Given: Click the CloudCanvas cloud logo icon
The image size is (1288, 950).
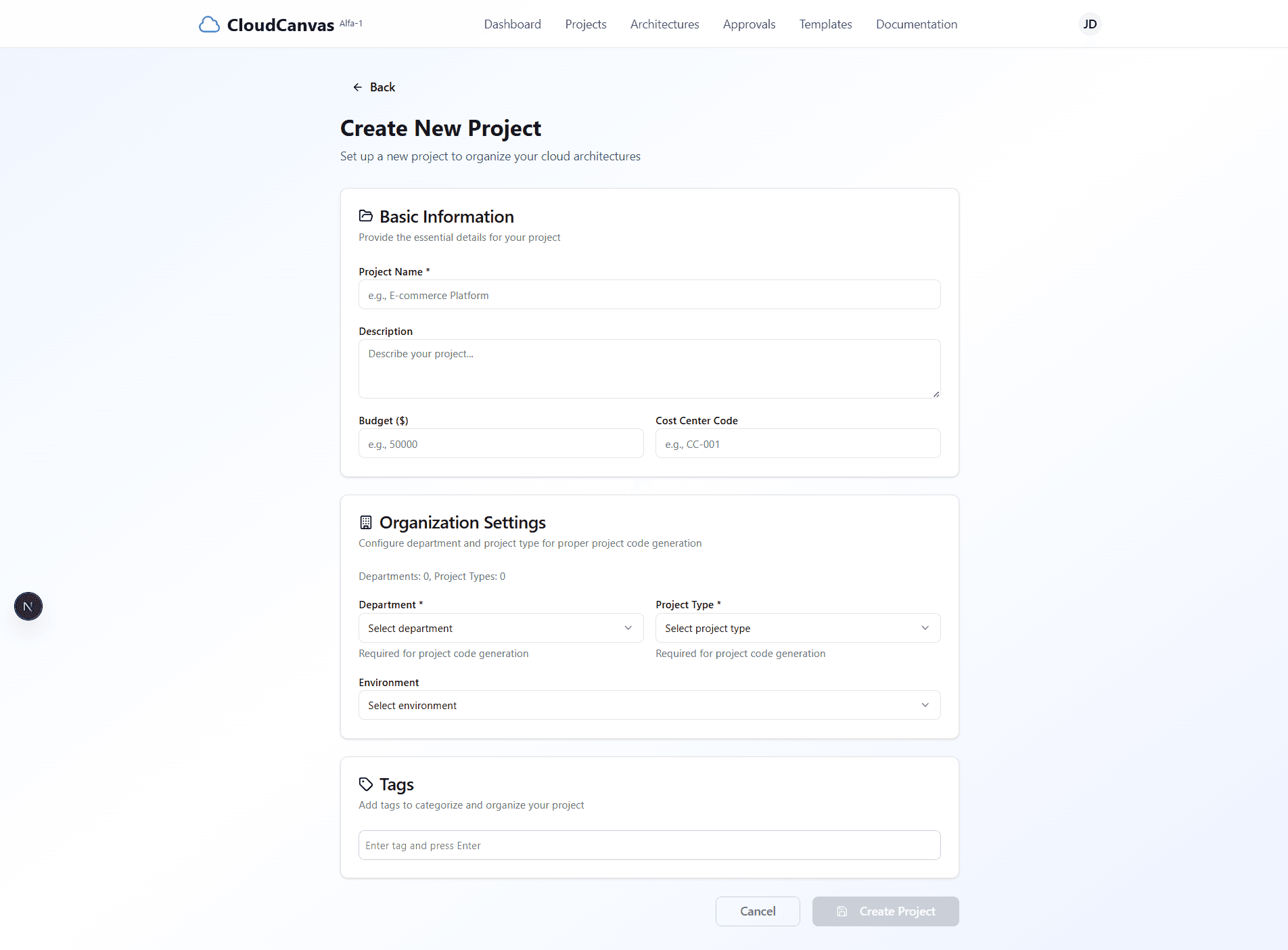Looking at the screenshot, I should (x=210, y=24).
